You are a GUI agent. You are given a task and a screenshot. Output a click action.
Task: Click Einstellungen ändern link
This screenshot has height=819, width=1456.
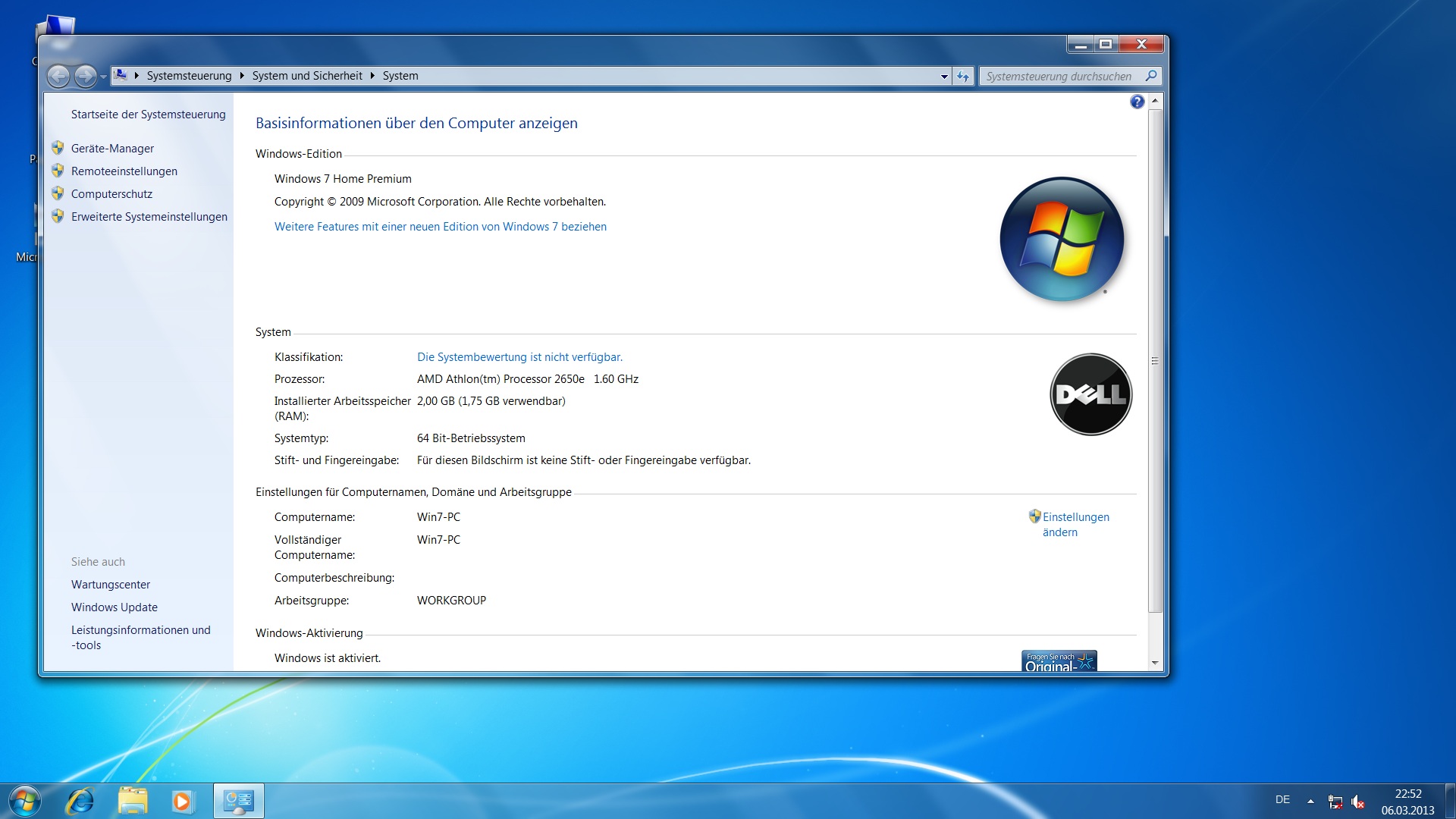click(x=1075, y=525)
